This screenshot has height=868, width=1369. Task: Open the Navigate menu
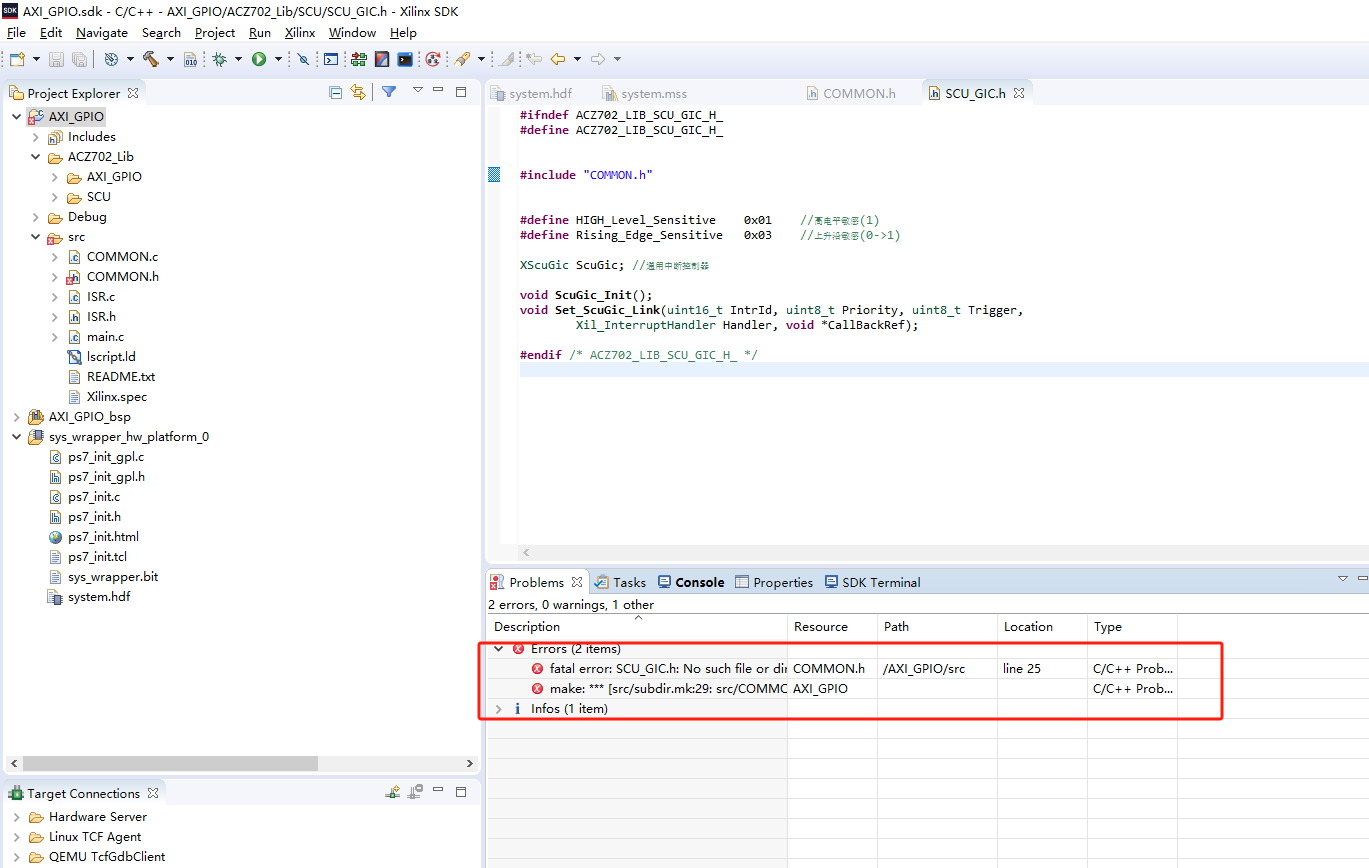102,33
